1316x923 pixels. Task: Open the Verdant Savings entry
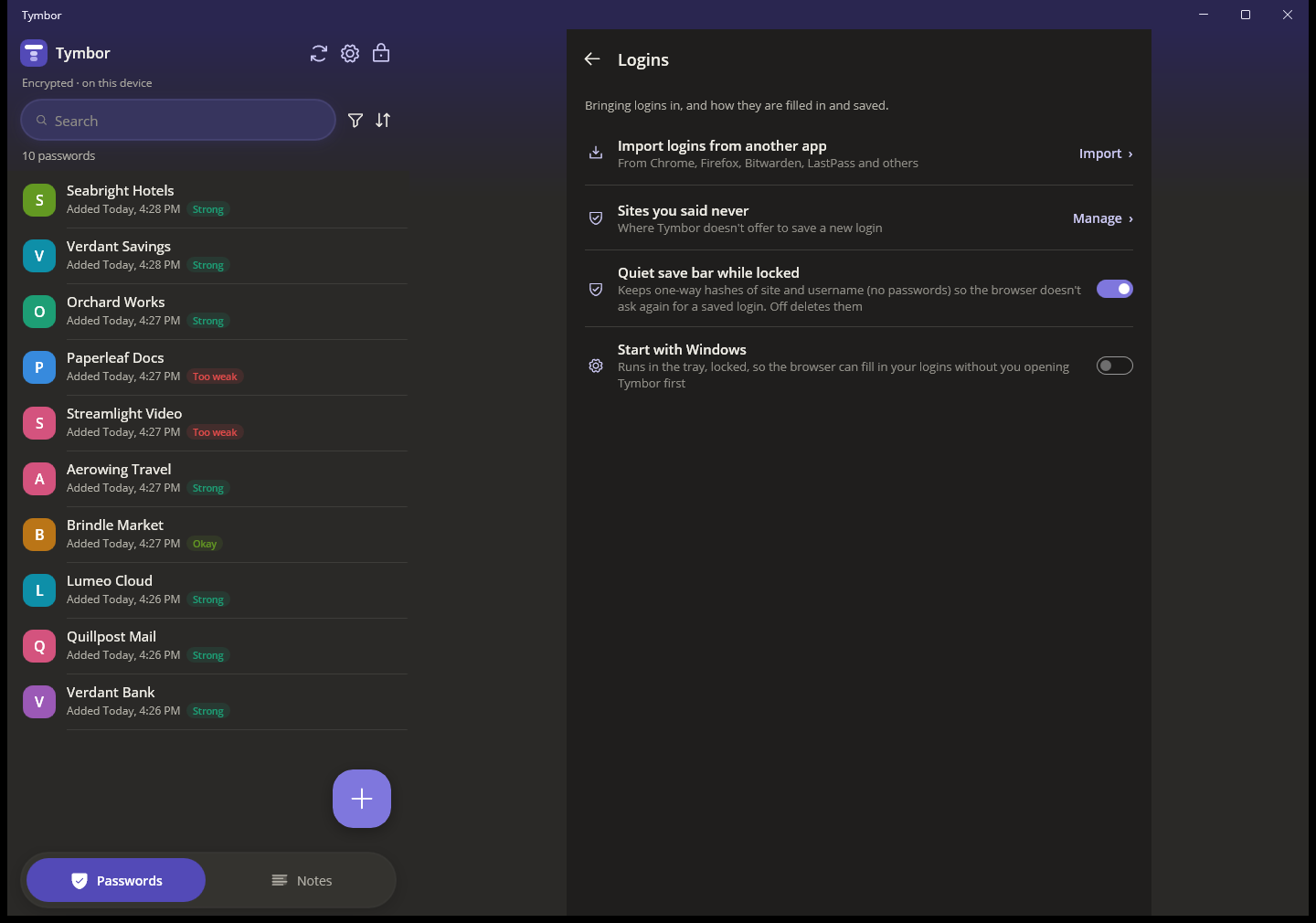click(215, 256)
